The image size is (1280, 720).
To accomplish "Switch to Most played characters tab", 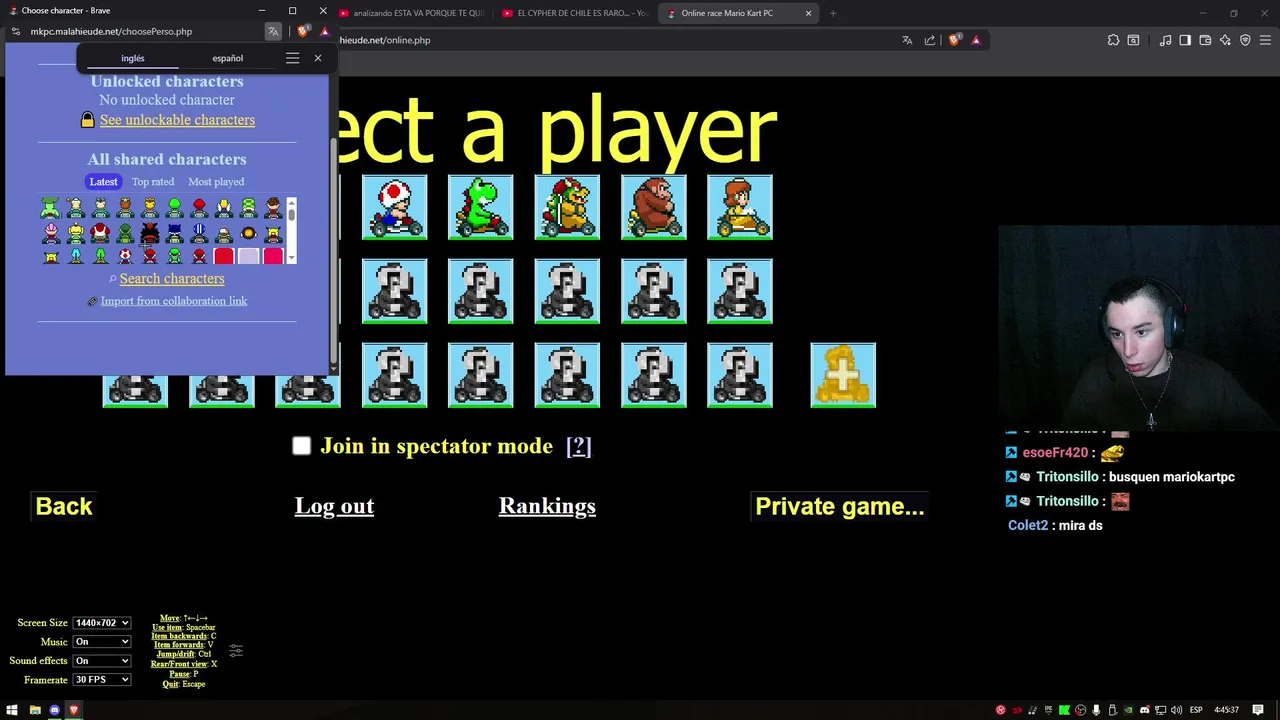I will (216, 182).
